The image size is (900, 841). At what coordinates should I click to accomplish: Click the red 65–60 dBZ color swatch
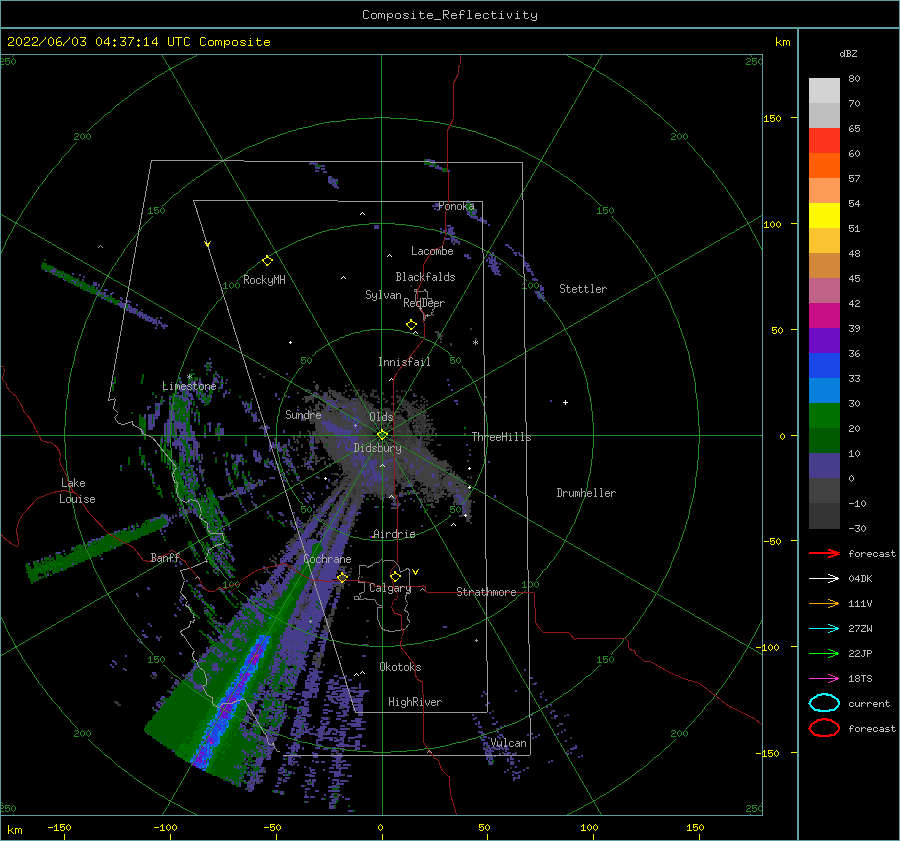click(x=824, y=141)
